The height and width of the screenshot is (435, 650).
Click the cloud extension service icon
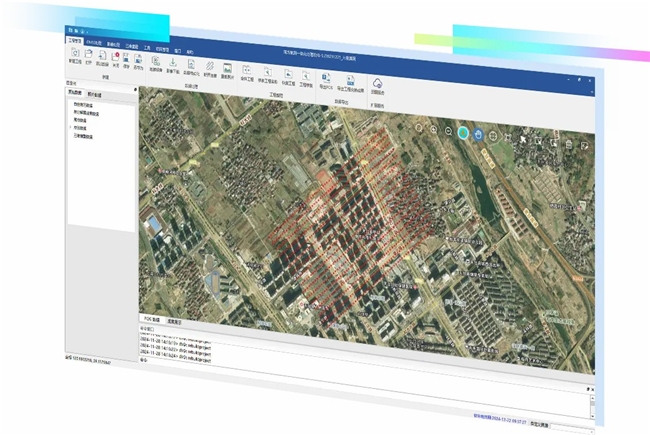tap(379, 84)
